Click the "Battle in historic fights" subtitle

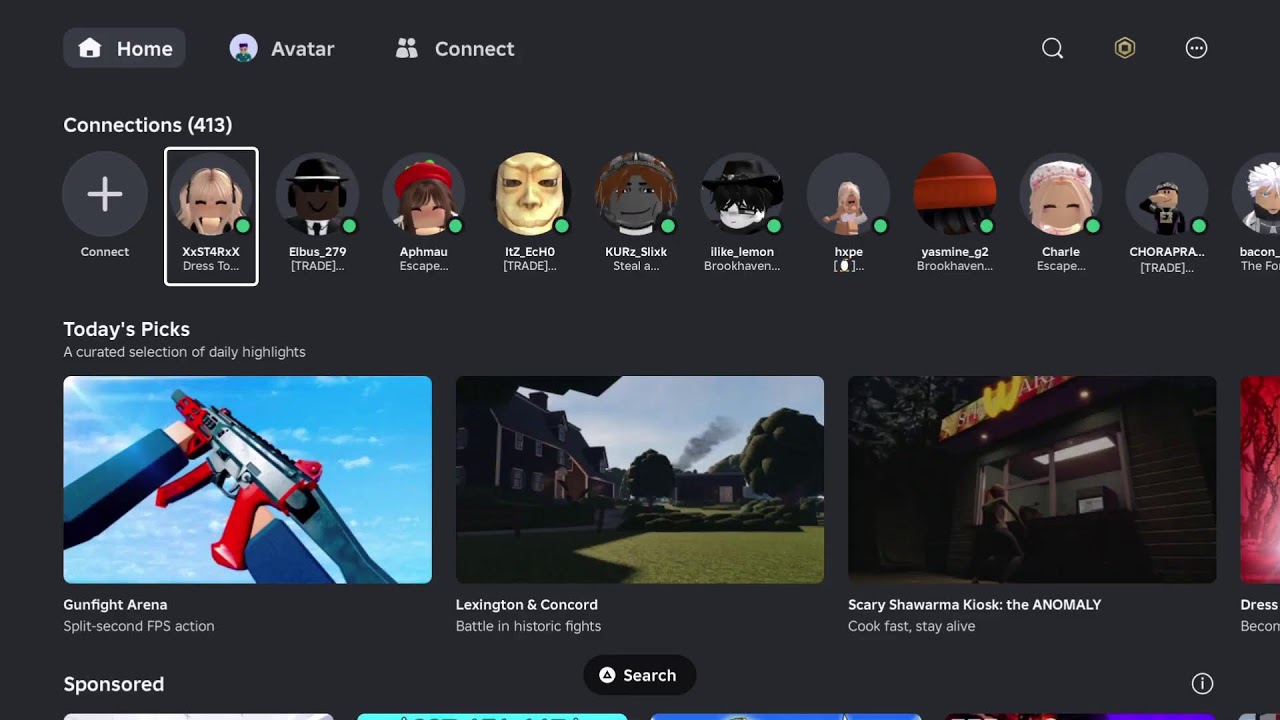tap(528, 626)
